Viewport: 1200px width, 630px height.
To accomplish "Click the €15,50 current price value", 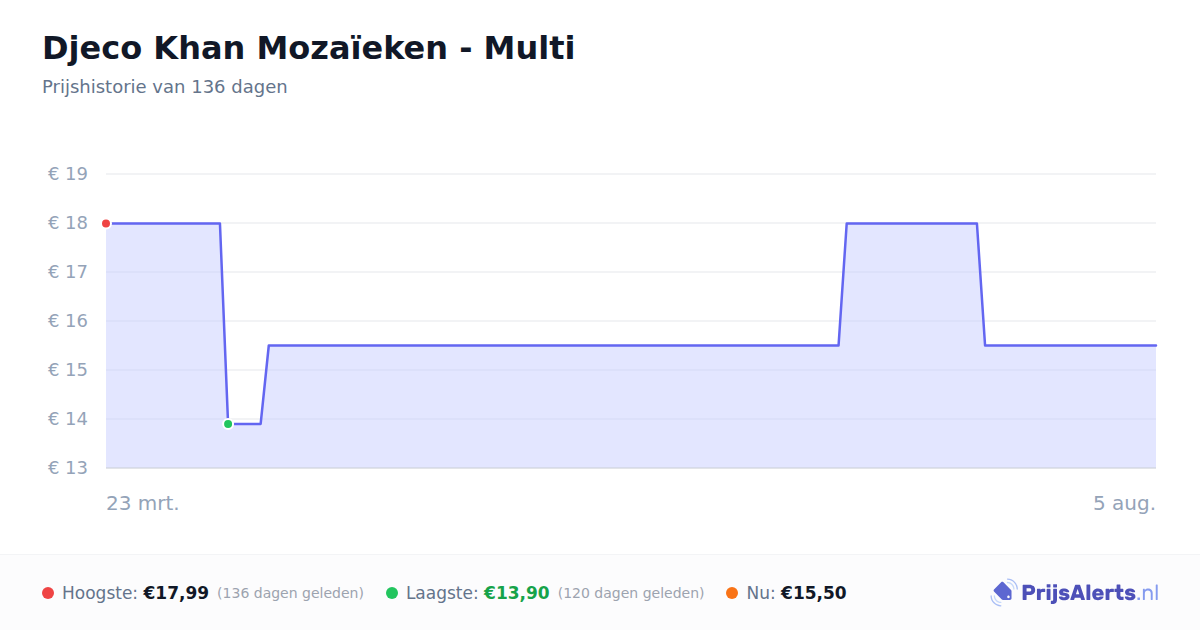I will (x=813, y=593).
